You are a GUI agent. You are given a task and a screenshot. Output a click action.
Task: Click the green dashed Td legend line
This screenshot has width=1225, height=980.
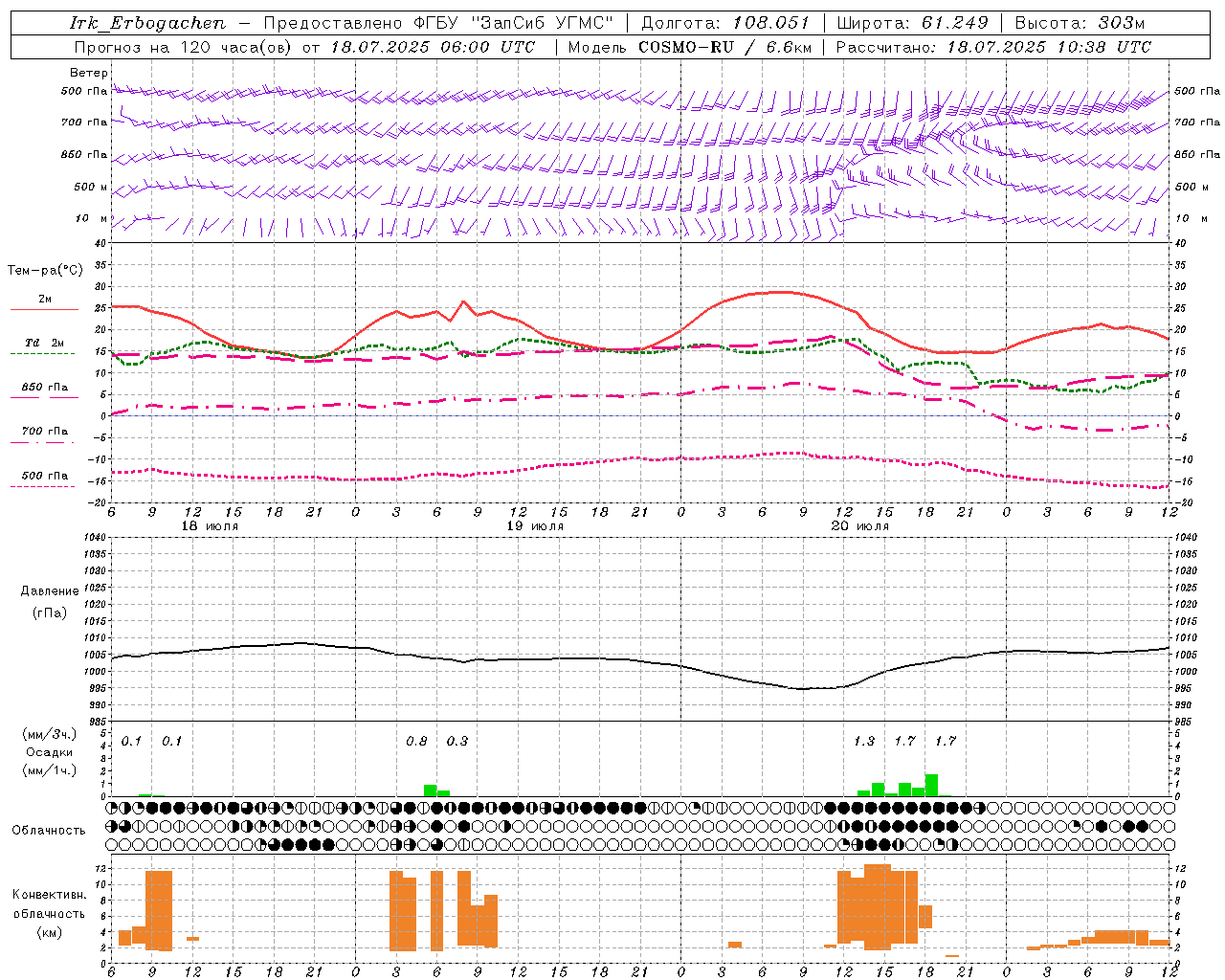pos(42,354)
